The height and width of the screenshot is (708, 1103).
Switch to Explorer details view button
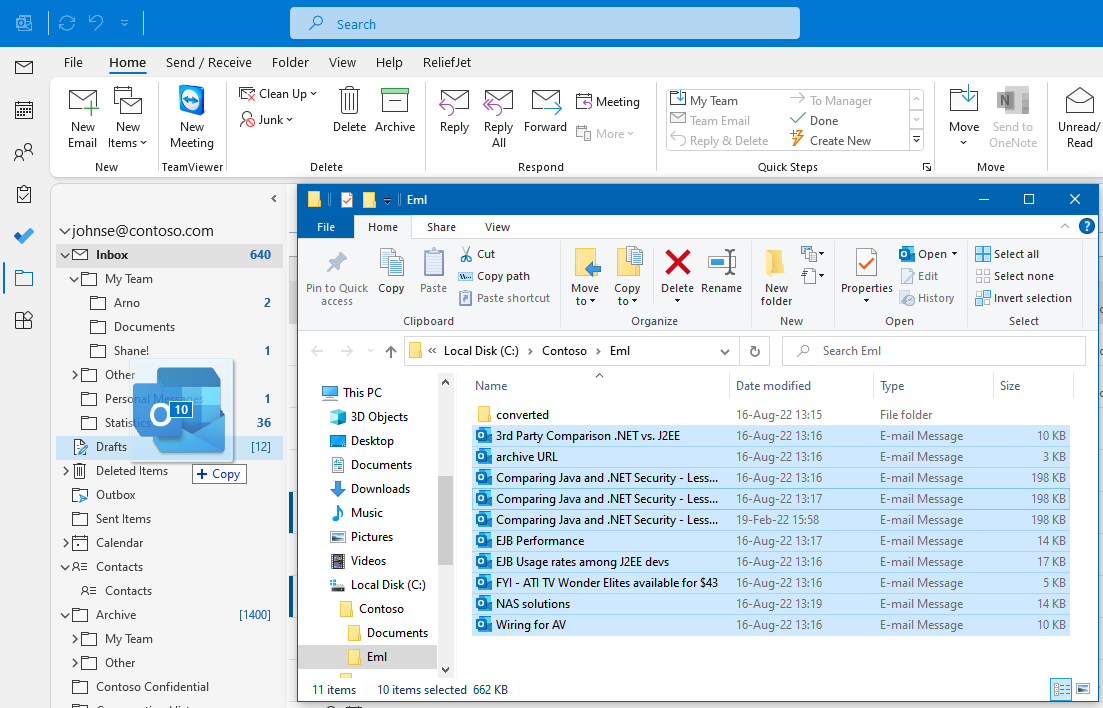tap(1061, 689)
